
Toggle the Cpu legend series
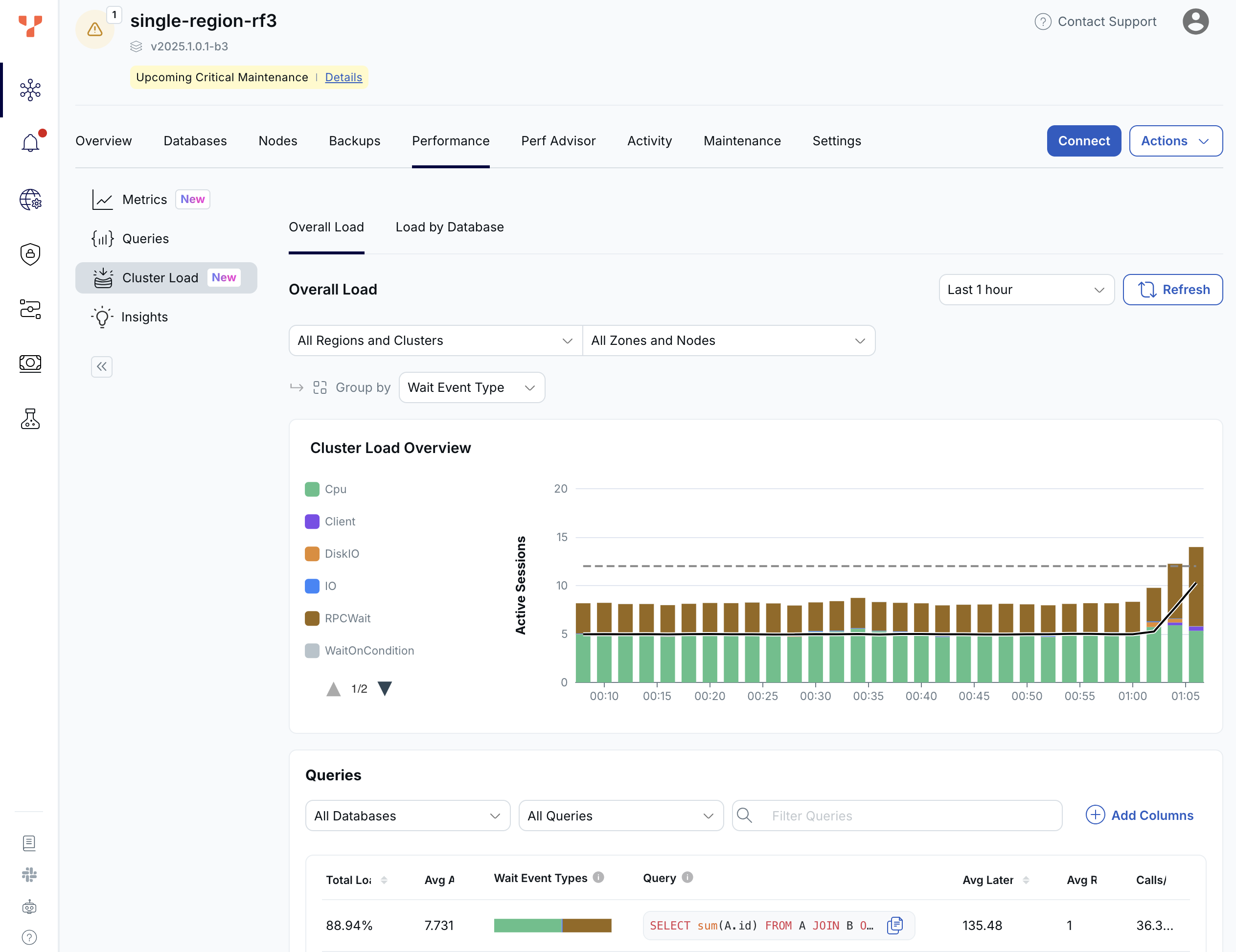click(335, 489)
